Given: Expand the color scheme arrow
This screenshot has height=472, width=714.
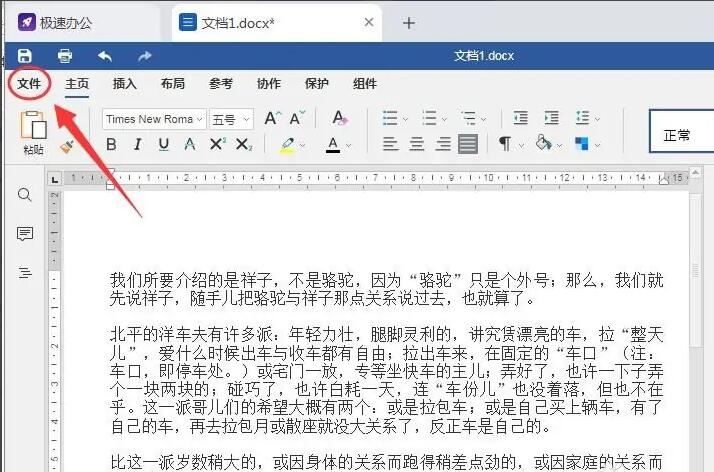Looking at the screenshot, I should (x=597, y=146).
